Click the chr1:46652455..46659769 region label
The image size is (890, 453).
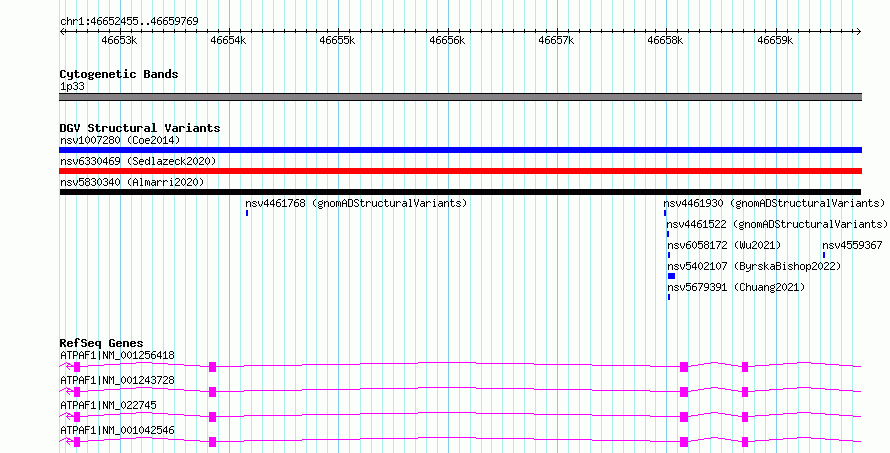point(129,22)
